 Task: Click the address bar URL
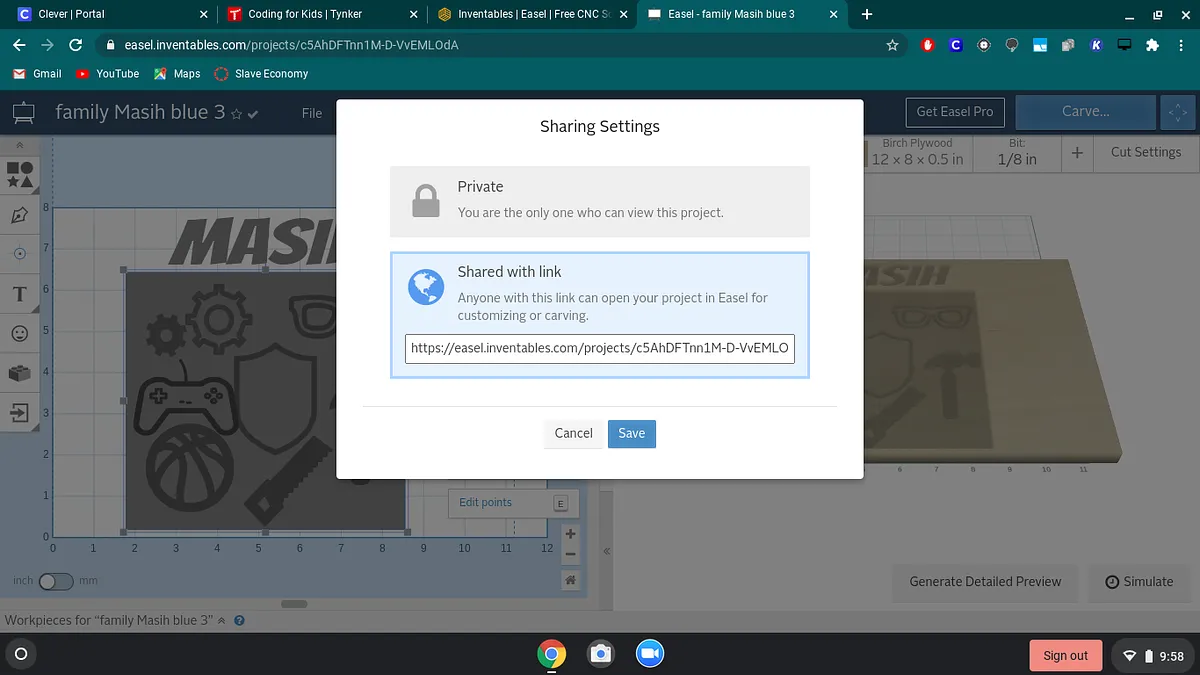(x=292, y=45)
